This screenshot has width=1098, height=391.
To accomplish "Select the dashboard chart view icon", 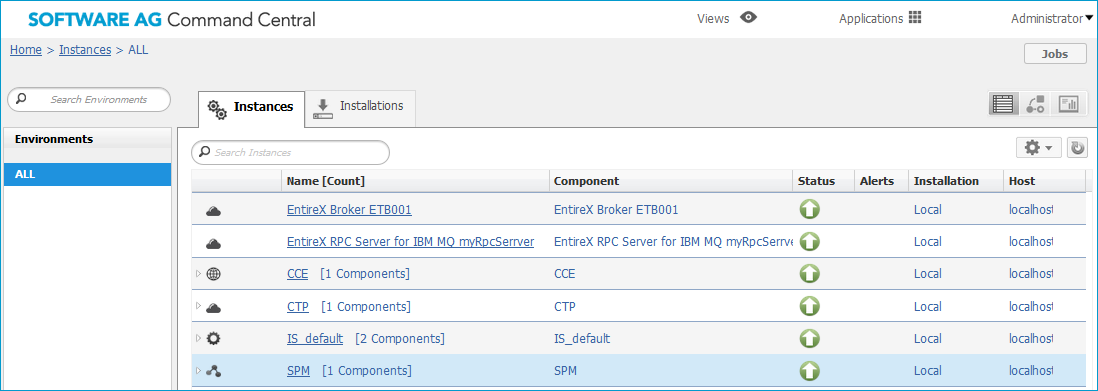I will tap(1068, 105).
